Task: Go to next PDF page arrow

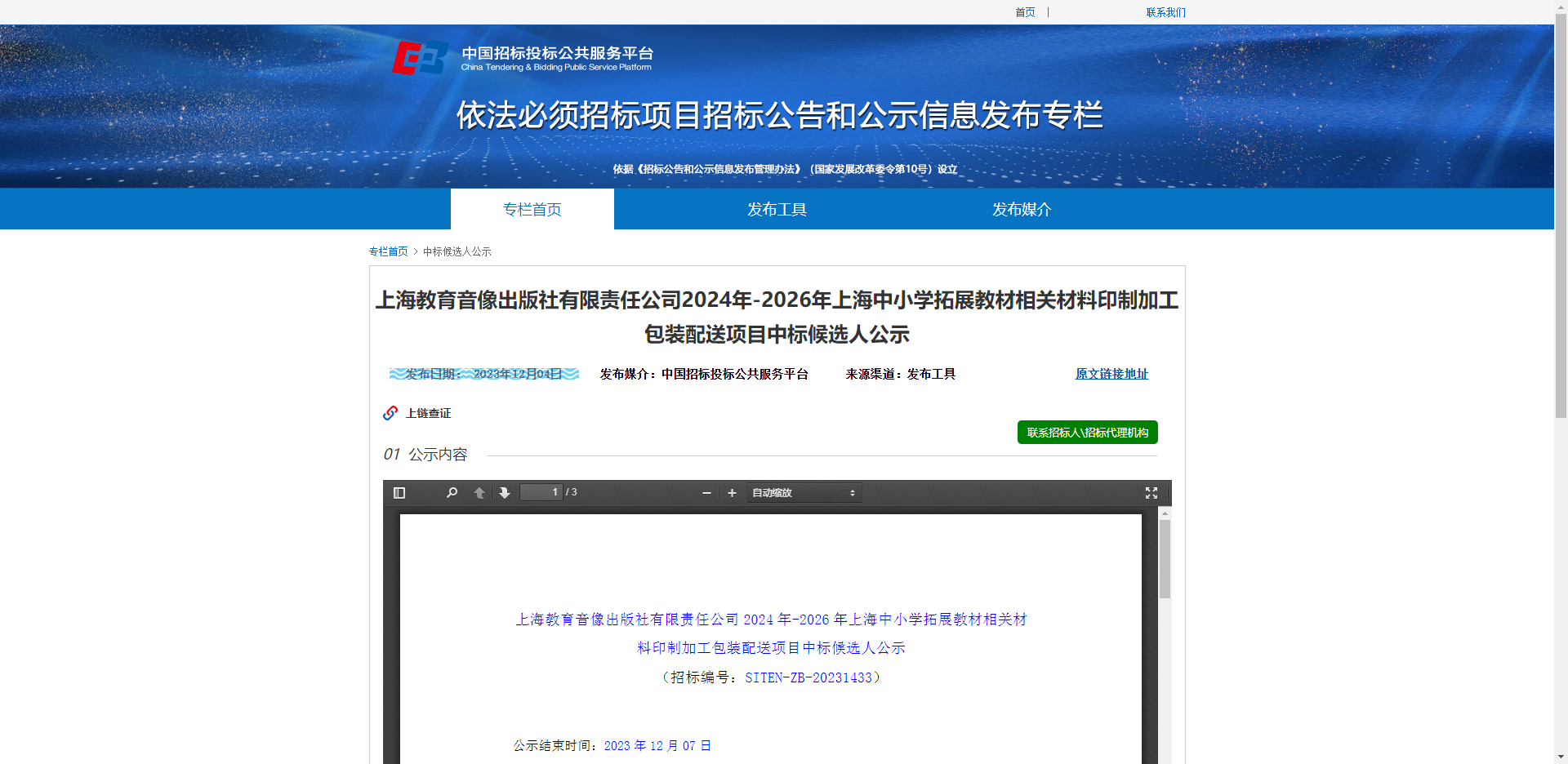Action: pyautogui.click(x=505, y=493)
